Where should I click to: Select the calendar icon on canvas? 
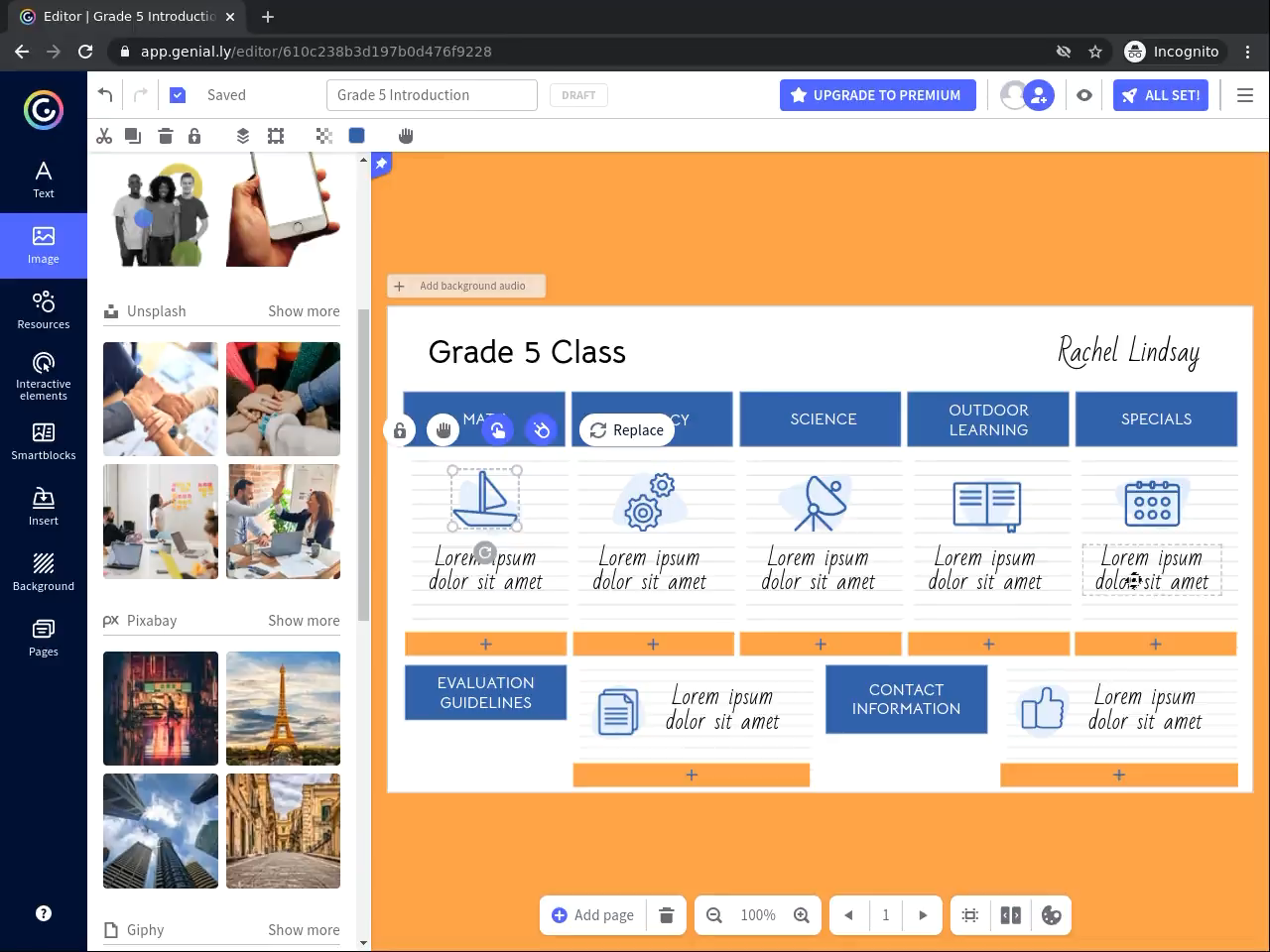click(1152, 502)
